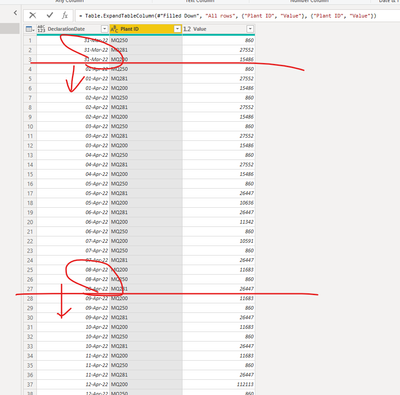Click the Plant ID cell in row 12
The height and width of the screenshot is (395, 400).
pyautogui.click(x=146, y=145)
